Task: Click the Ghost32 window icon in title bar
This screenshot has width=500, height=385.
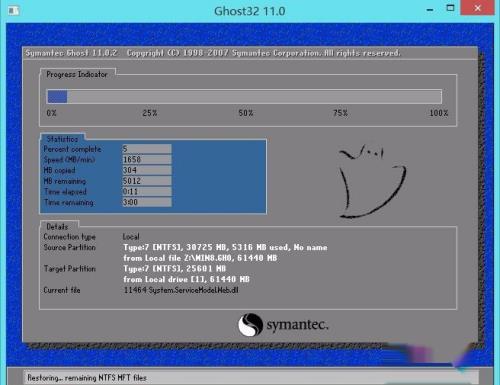Action: tap(14, 11)
